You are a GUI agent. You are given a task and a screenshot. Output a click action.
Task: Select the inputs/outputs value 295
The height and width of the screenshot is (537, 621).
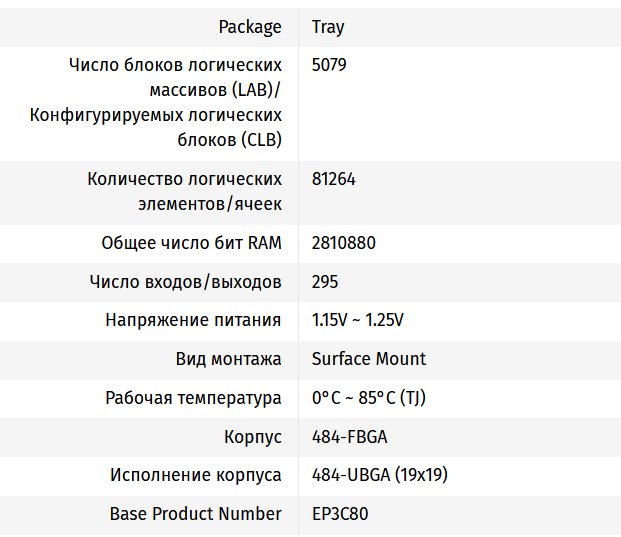click(x=325, y=282)
